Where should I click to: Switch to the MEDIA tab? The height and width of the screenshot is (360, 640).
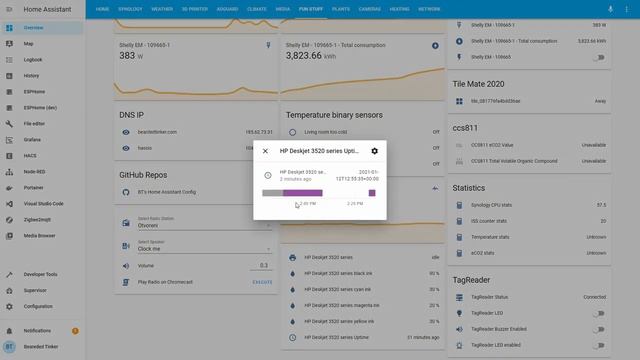point(282,9)
